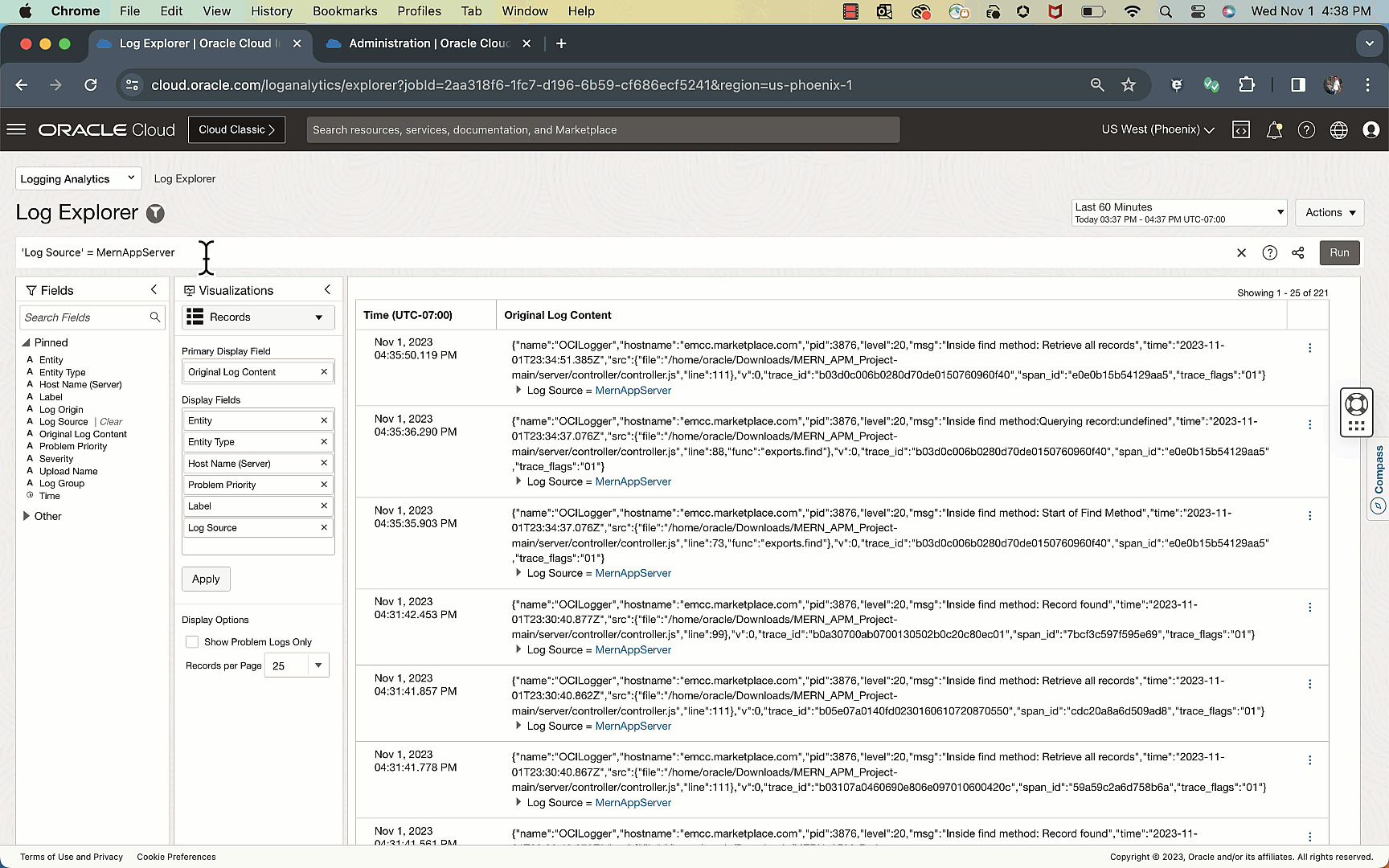The image size is (1389, 868).
Task: Expand the Other fields section
Action: pos(27,515)
